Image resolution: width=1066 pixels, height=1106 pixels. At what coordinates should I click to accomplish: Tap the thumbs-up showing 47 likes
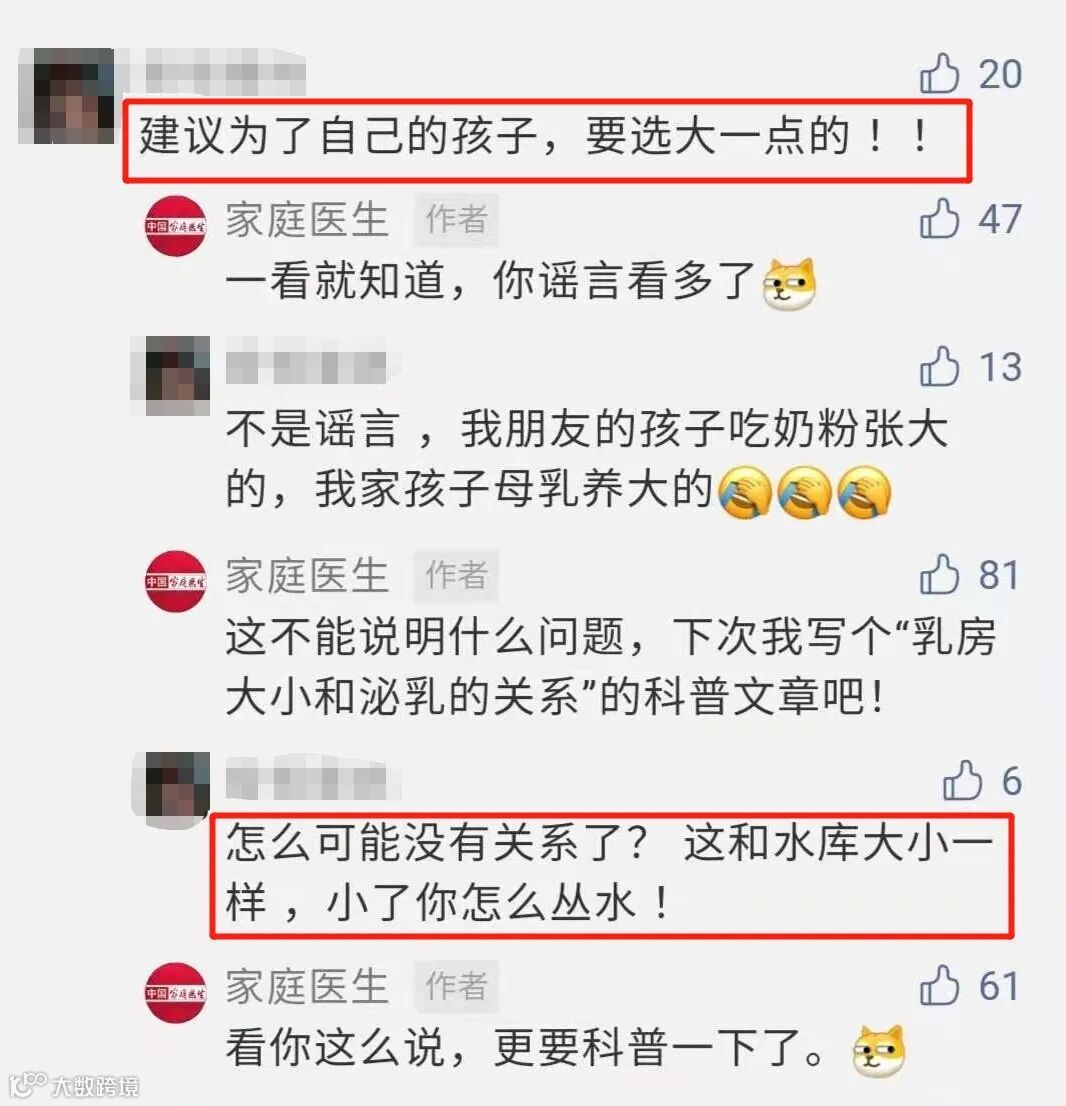click(x=940, y=218)
